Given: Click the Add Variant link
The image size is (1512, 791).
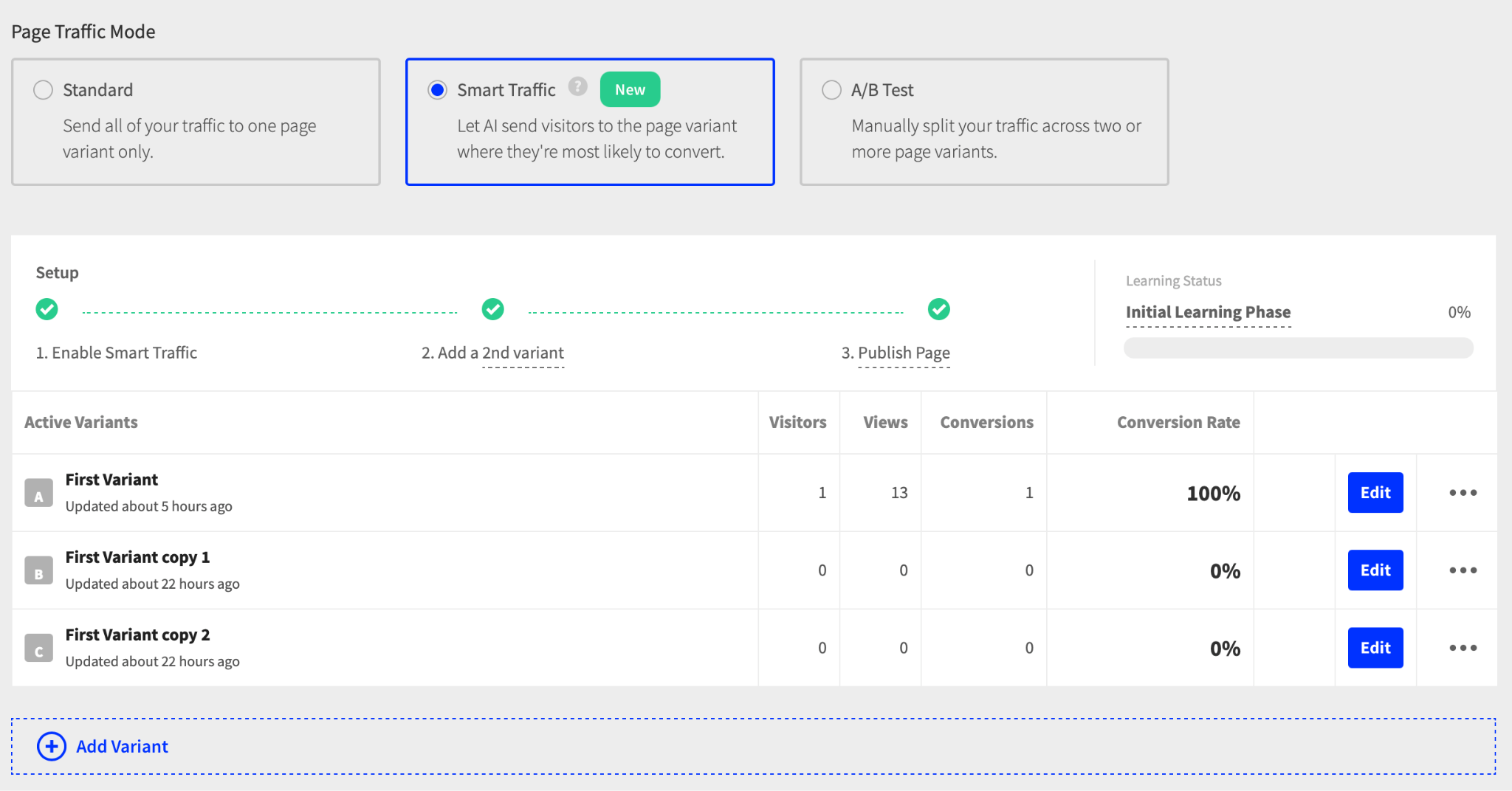Looking at the screenshot, I should pos(122,747).
